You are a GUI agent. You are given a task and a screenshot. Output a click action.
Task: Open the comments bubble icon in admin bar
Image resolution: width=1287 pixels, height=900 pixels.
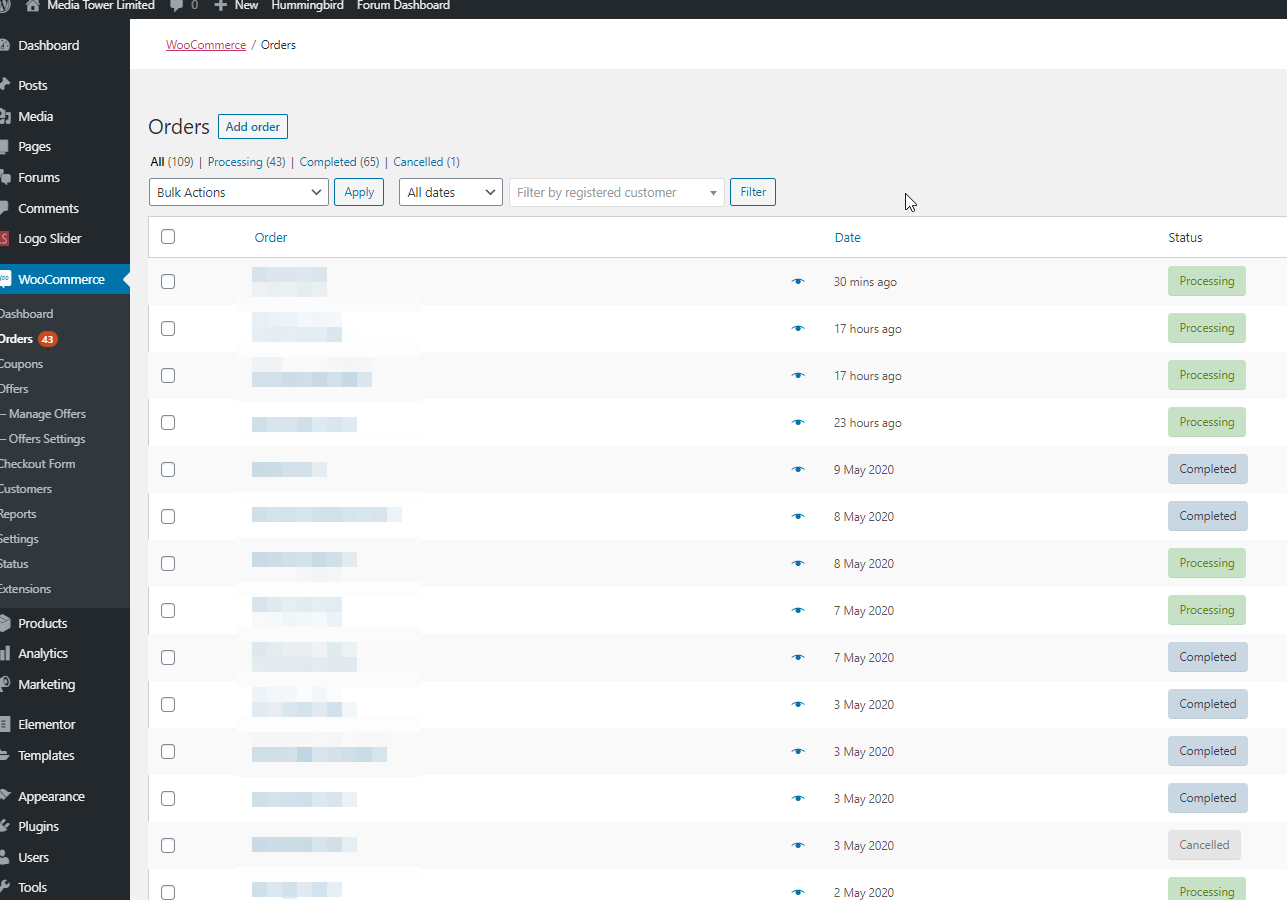click(x=176, y=6)
